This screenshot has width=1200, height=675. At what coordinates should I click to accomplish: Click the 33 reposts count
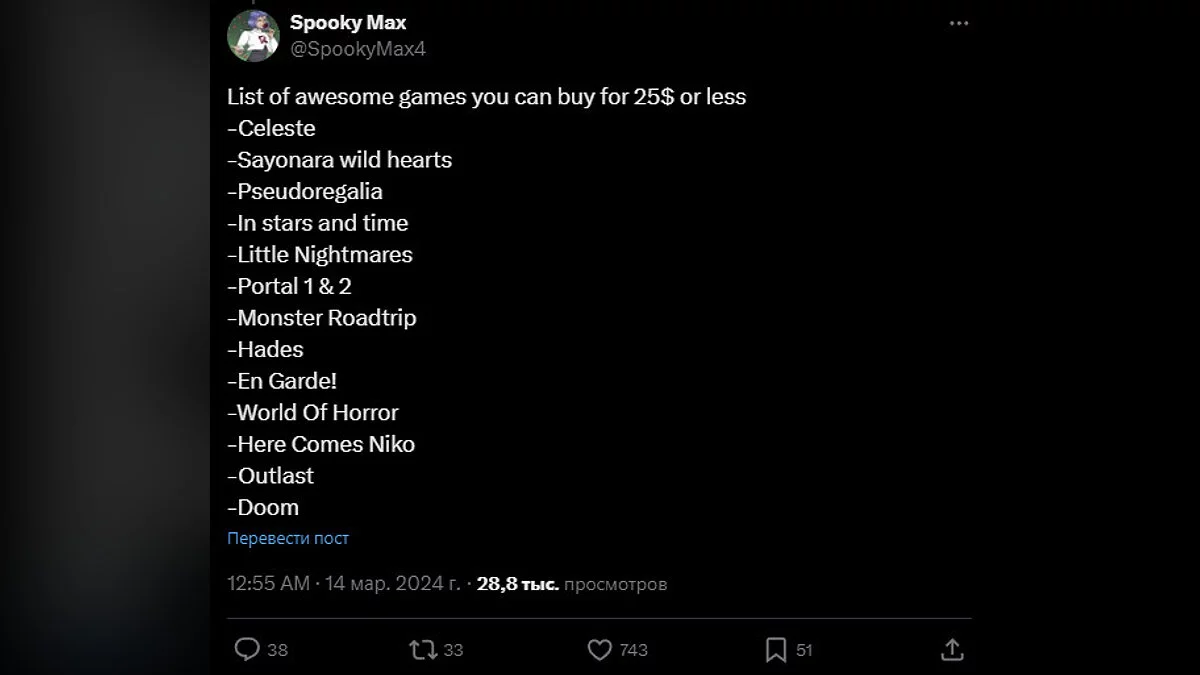(x=453, y=650)
